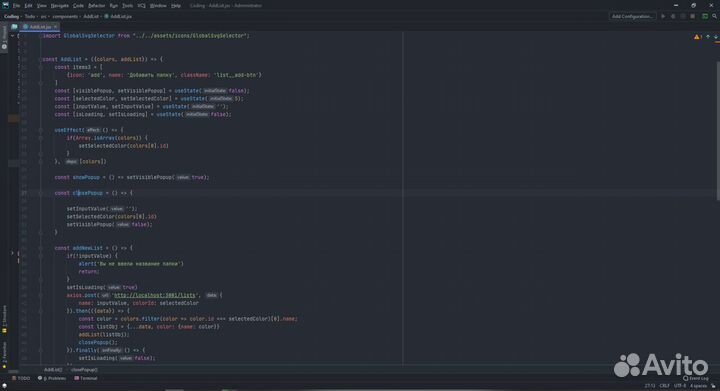
Task: Click the project folder icon beside the tab
Action: pyautogui.click(x=14, y=27)
